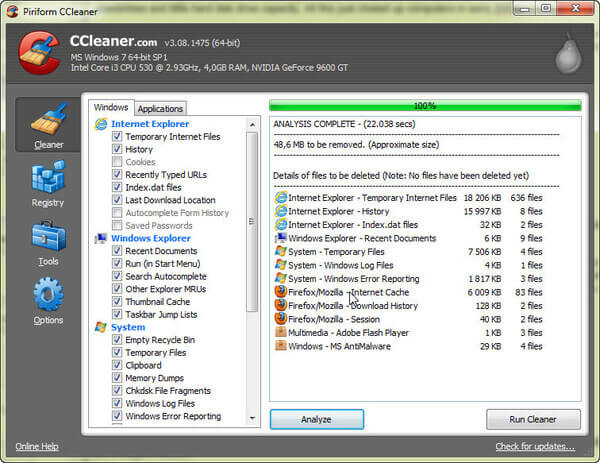600x463 pixels.
Task: Select 'ANALYSIS COMPLETE - (22.038 secs)' text
Action: (x=344, y=124)
